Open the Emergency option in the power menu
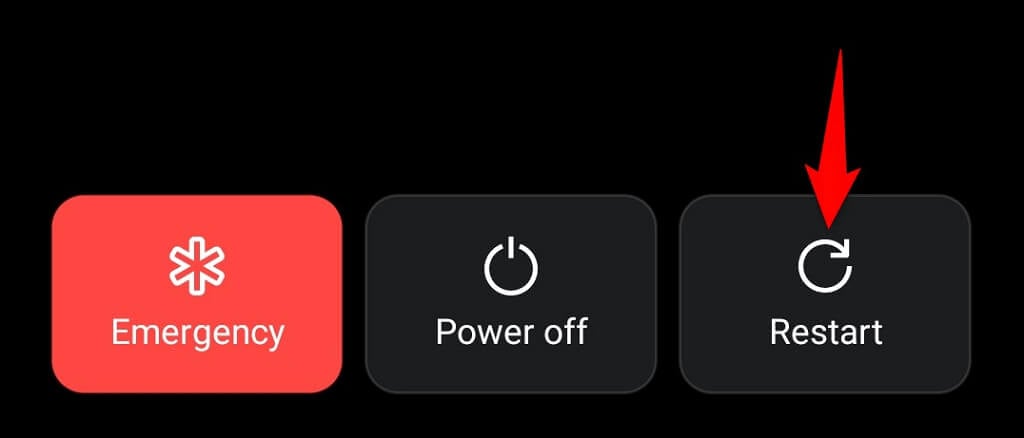Screen dimensions: 1024x438 click(x=197, y=294)
